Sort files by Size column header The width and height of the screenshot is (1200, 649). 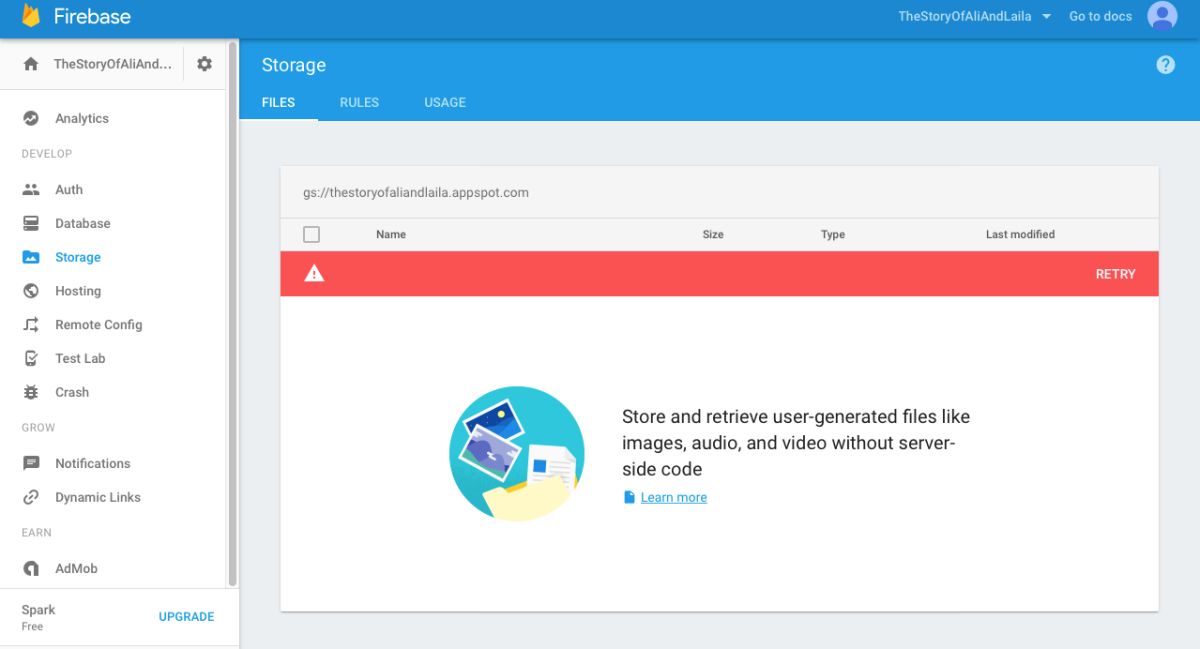(713, 234)
